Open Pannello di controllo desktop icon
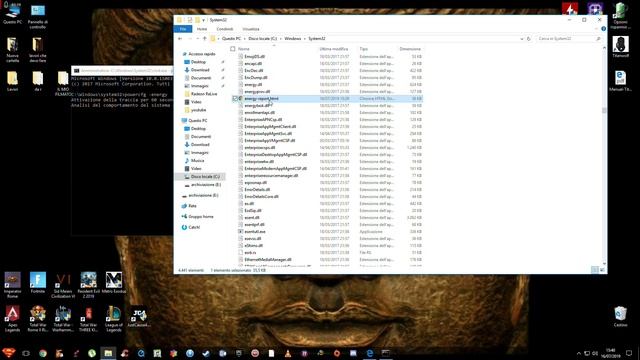640x360 pixels. coord(38,17)
